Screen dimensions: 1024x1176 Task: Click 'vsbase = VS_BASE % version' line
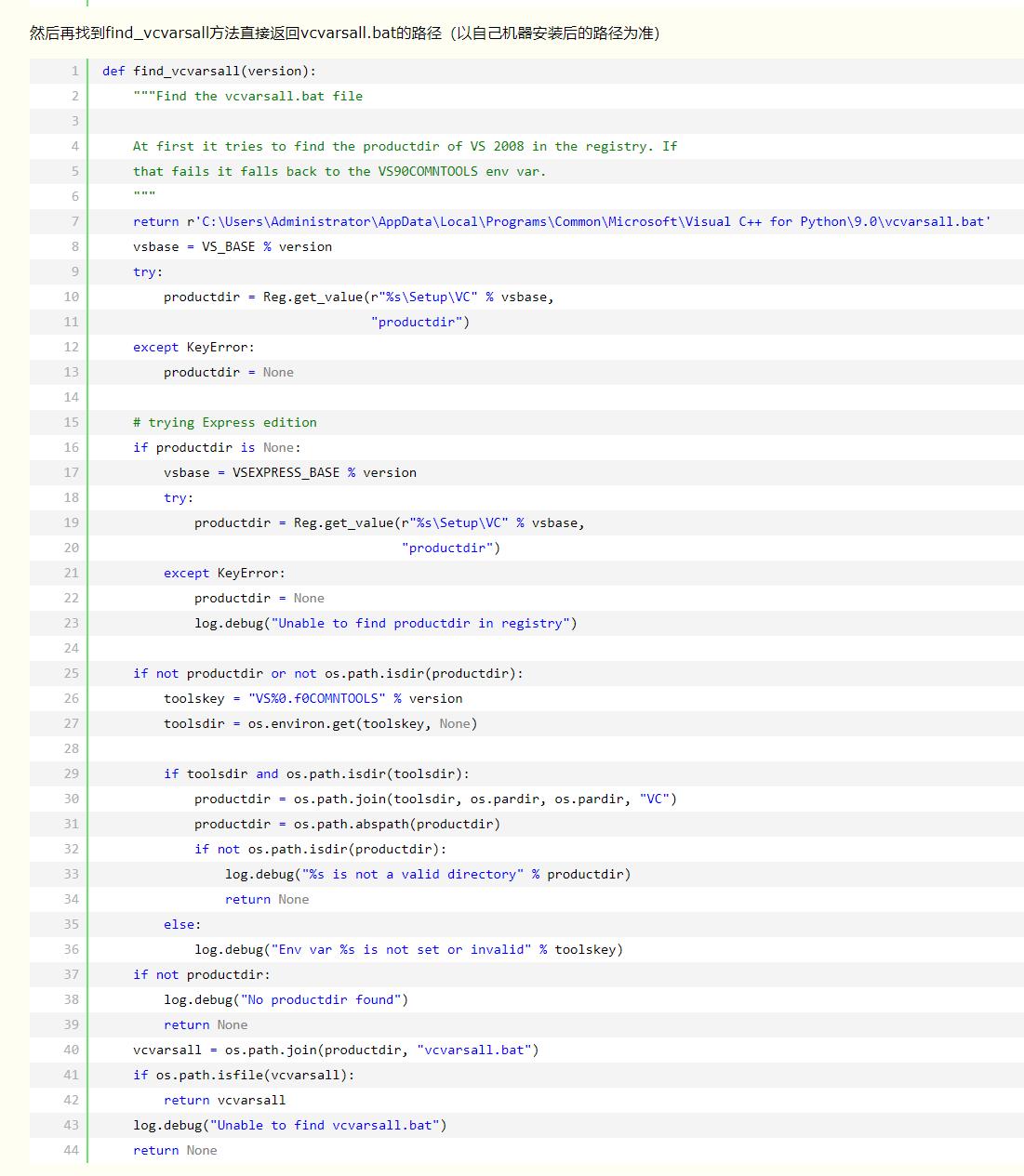(233, 246)
